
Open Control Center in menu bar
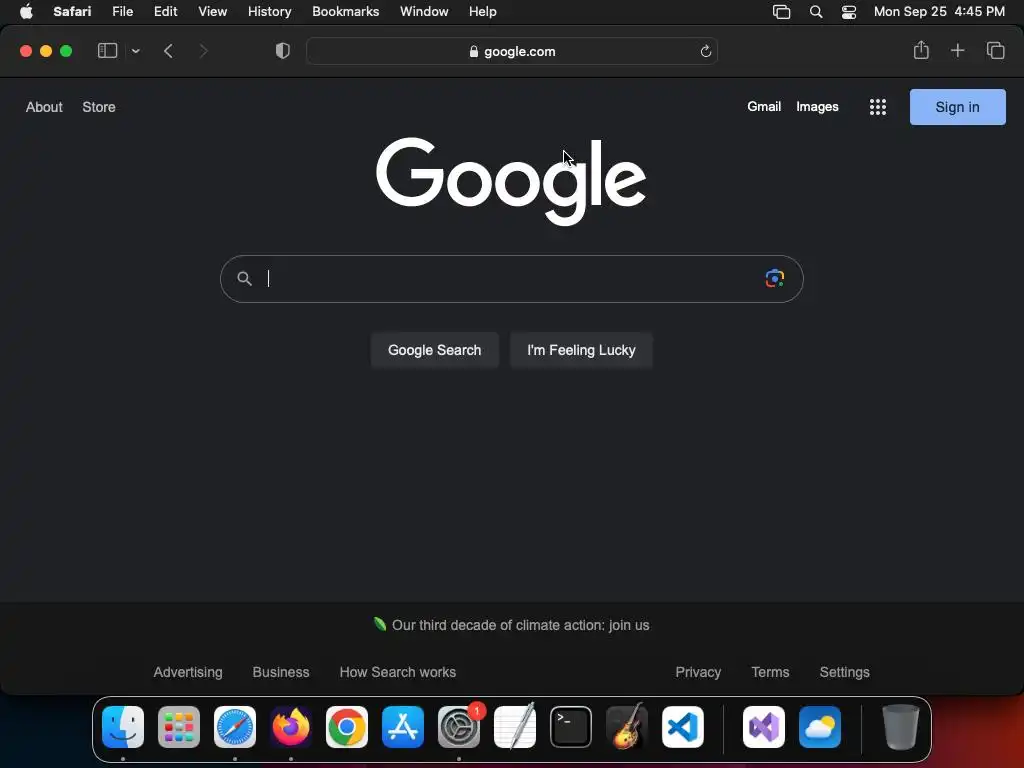pos(848,12)
